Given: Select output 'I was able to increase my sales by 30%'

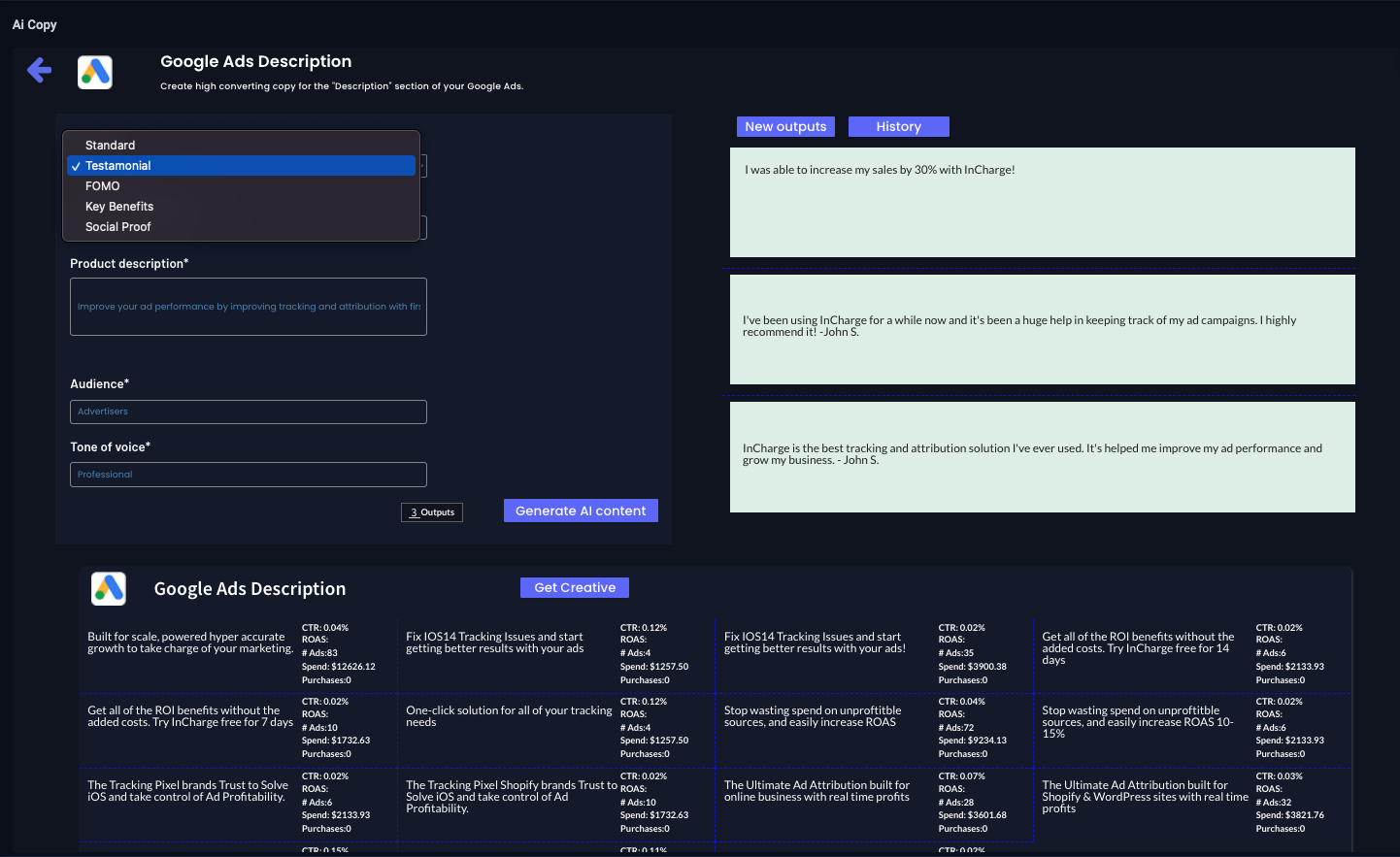Looking at the screenshot, I should pyautogui.click(x=1043, y=202).
